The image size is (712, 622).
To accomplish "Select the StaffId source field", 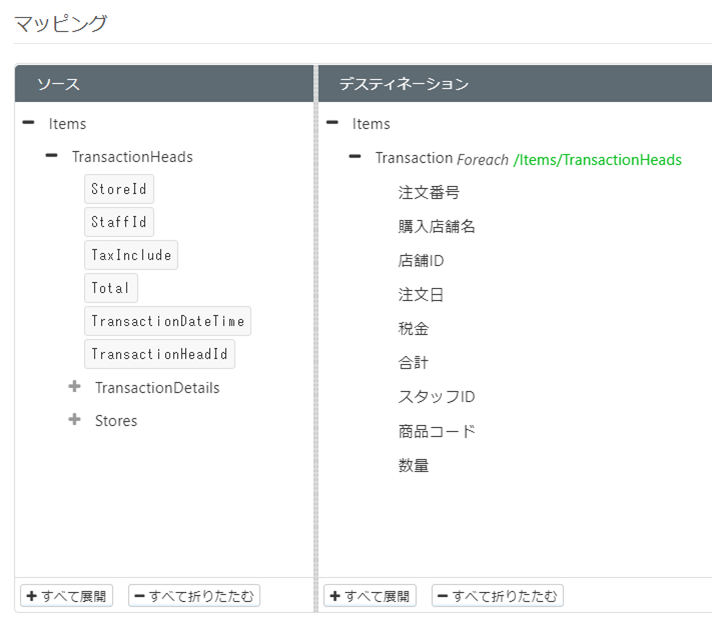I will [119, 222].
